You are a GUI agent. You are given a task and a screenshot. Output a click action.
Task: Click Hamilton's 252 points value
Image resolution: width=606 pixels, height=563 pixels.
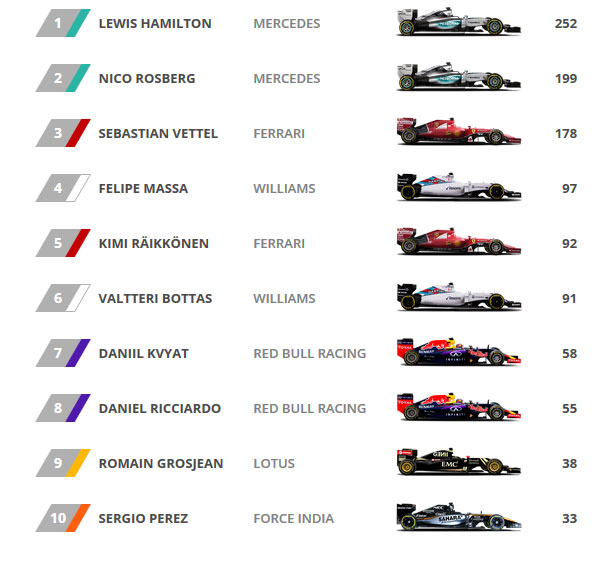[566, 24]
